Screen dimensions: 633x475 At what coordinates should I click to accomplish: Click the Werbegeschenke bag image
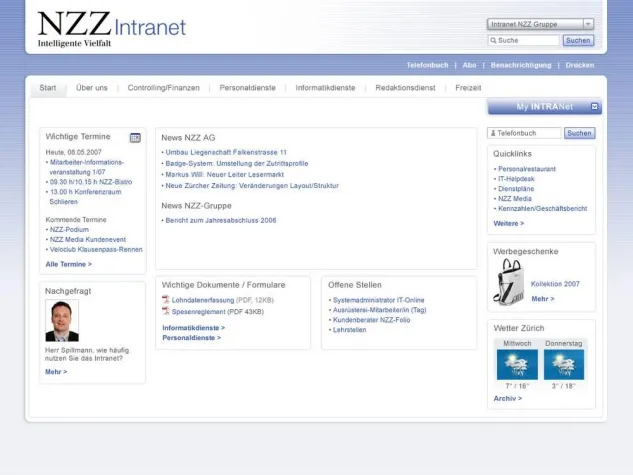pos(509,282)
